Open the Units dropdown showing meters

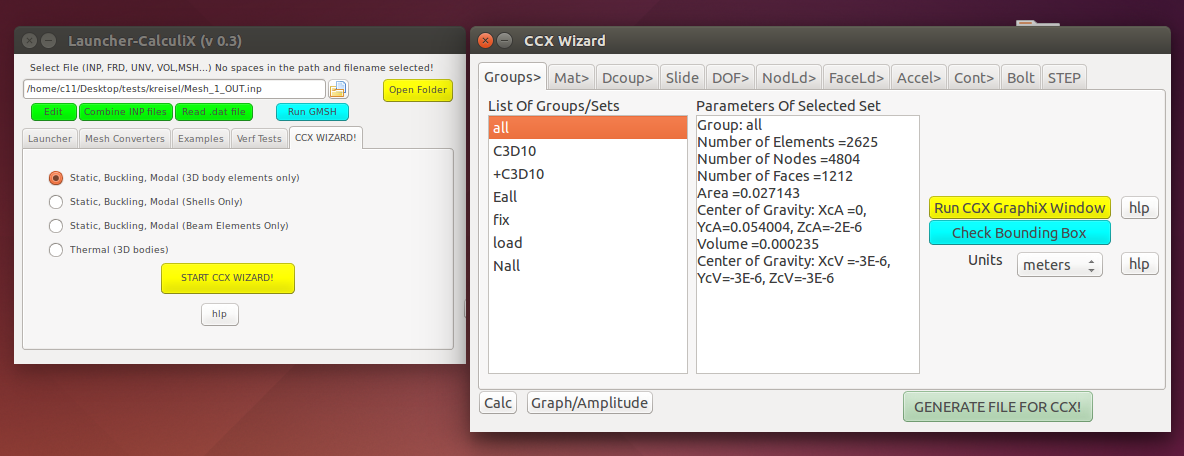1059,264
